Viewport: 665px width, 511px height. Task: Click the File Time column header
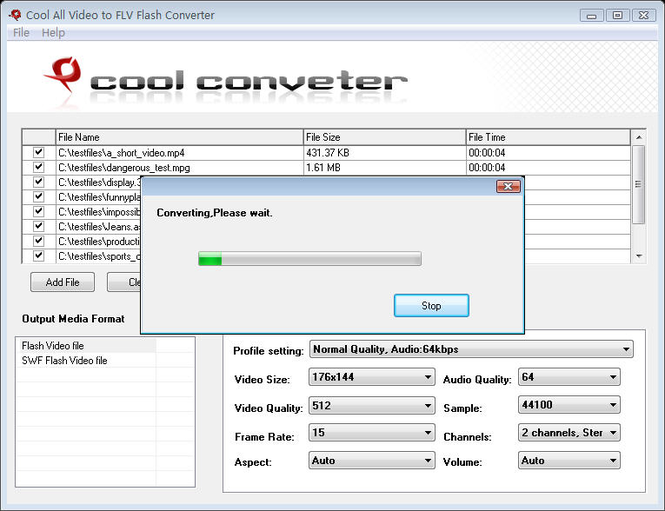pyautogui.click(x=548, y=137)
